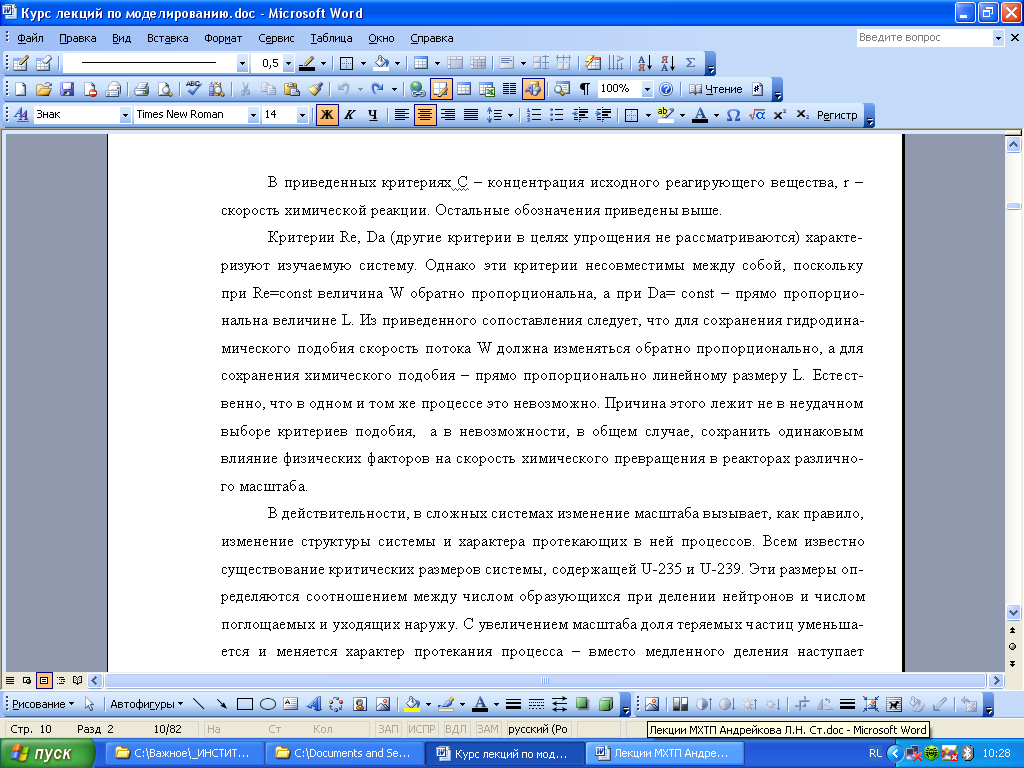1024x768 pixels.
Task: Save the document with the floppy icon
Action: click(67, 89)
